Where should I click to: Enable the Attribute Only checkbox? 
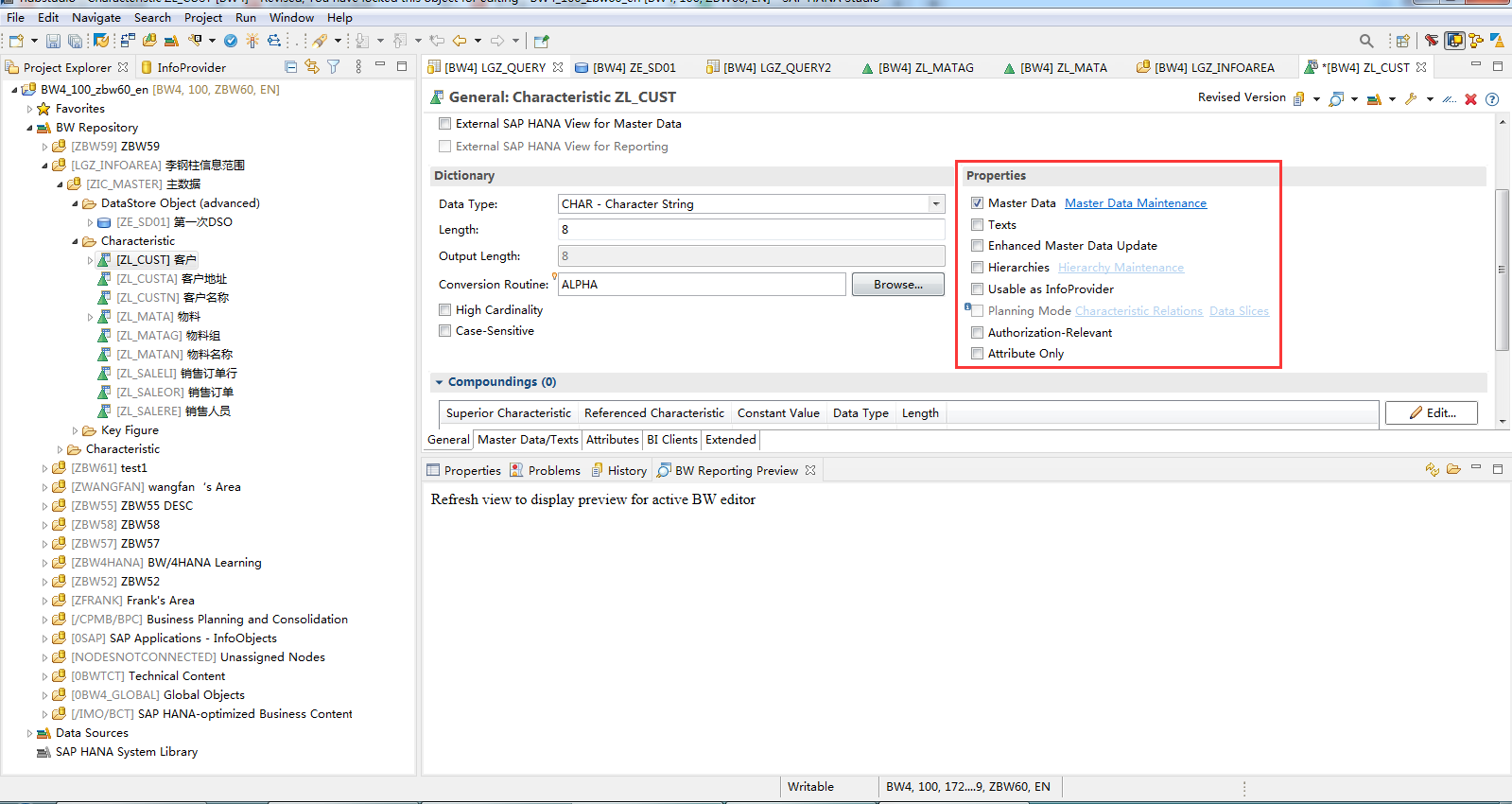tap(977, 353)
